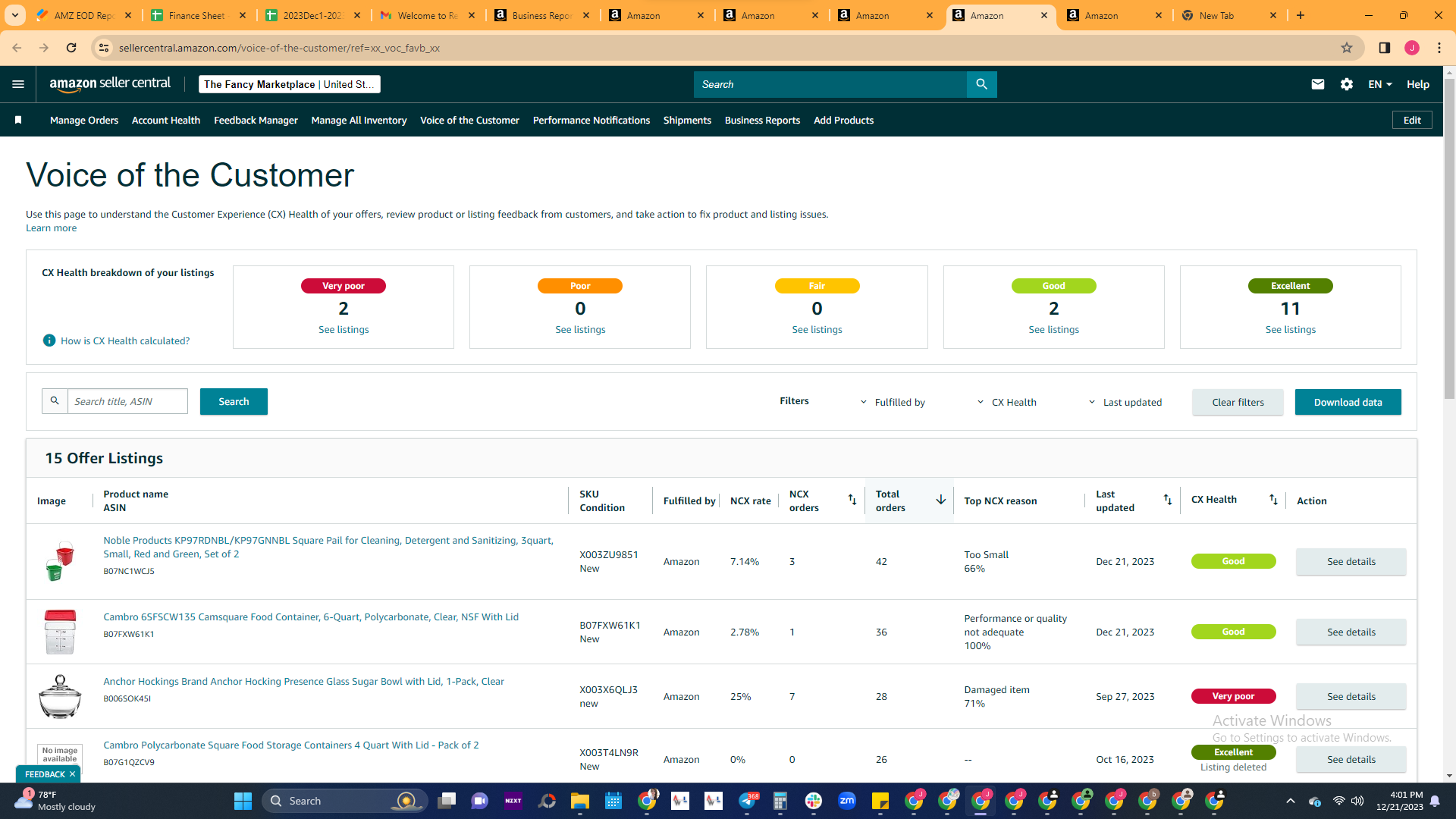Click See listings under Very poor
Image resolution: width=1456 pixels, height=819 pixels.
[344, 329]
